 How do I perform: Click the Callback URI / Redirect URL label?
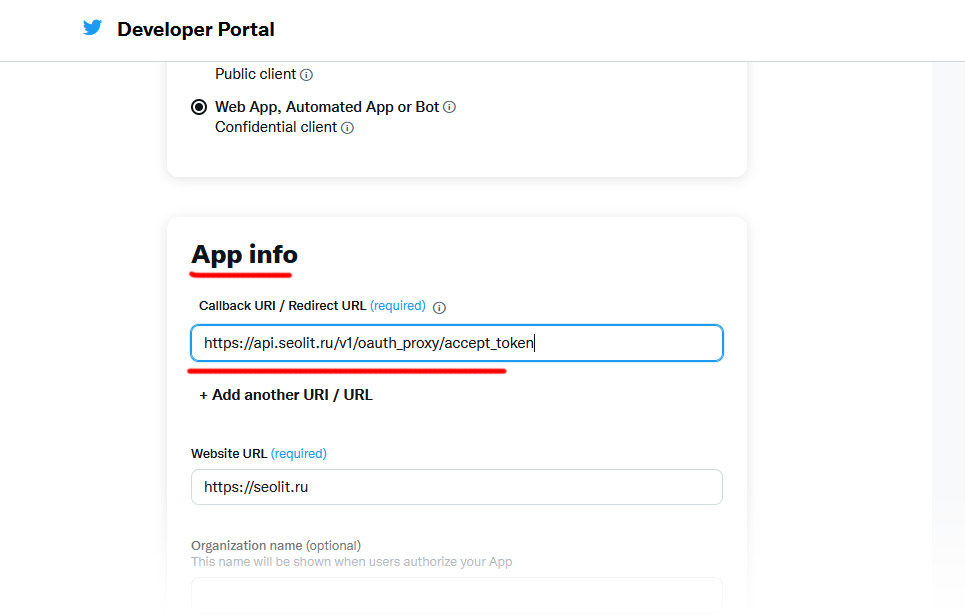pyautogui.click(x=282, y=306)
